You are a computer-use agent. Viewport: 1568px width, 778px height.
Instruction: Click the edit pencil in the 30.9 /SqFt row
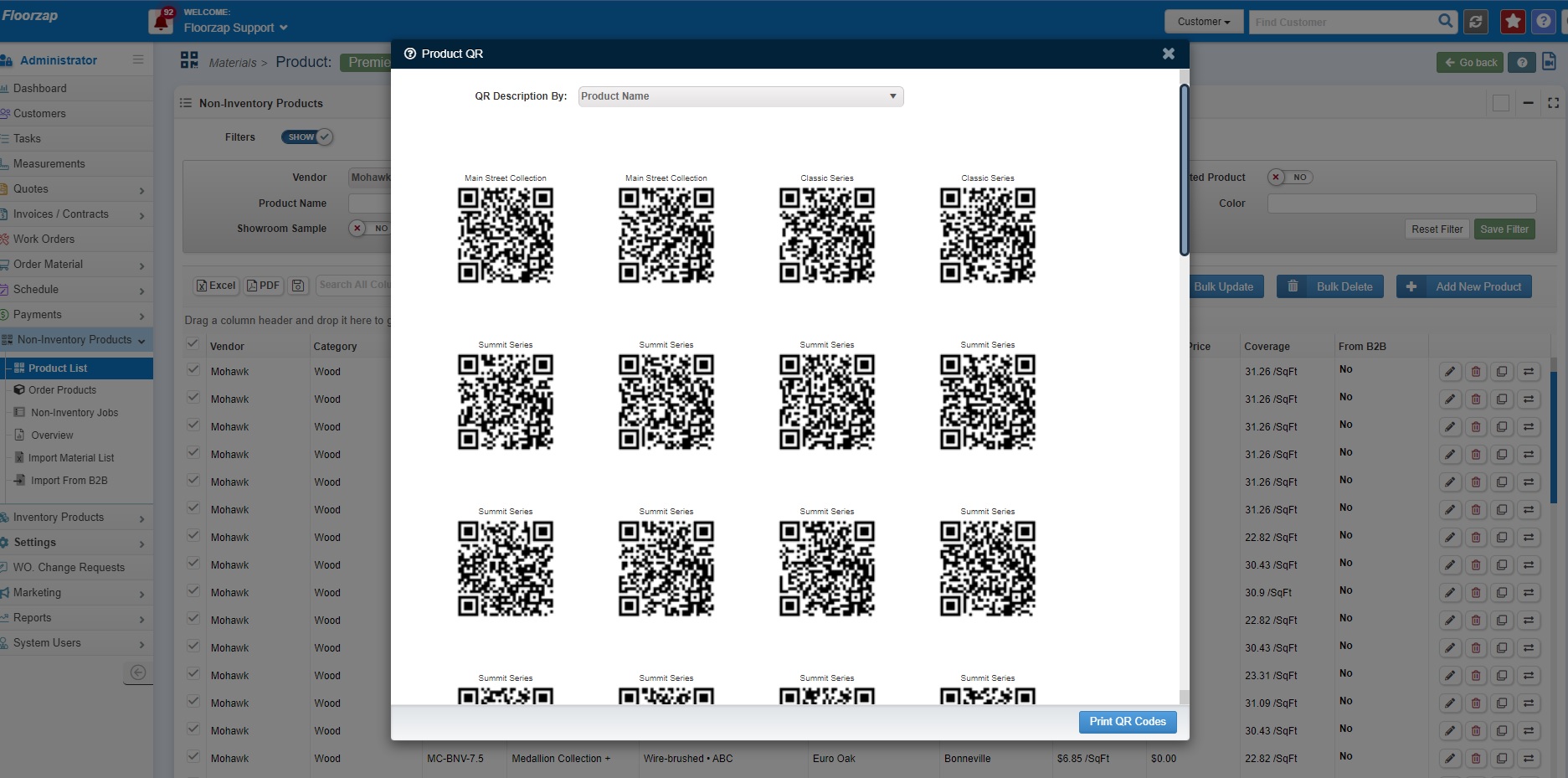[1450, 593]
